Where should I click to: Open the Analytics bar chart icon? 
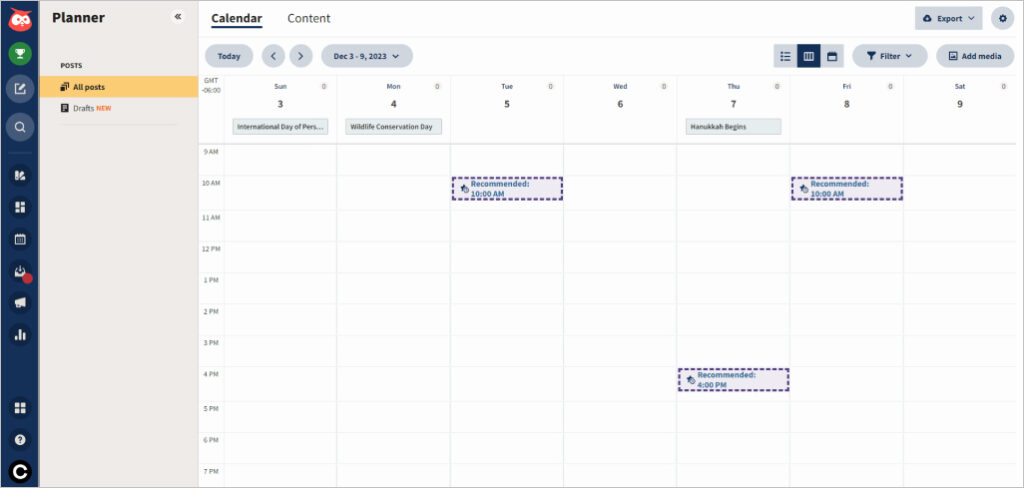pos(20,334)
